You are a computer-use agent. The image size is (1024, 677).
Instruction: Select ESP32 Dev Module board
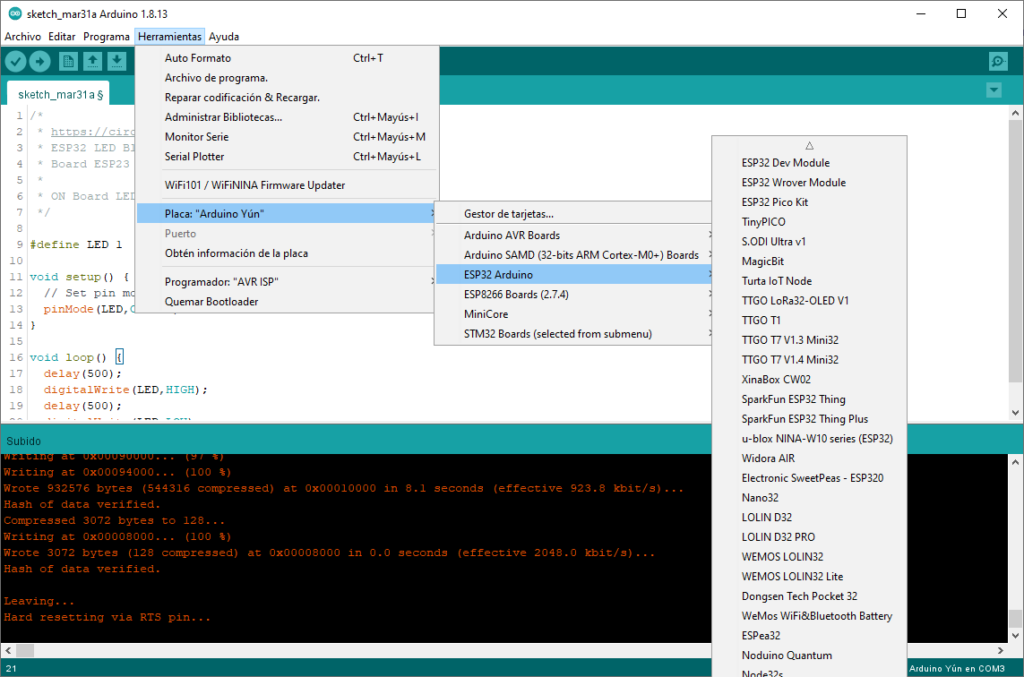[x=809, y=163]
